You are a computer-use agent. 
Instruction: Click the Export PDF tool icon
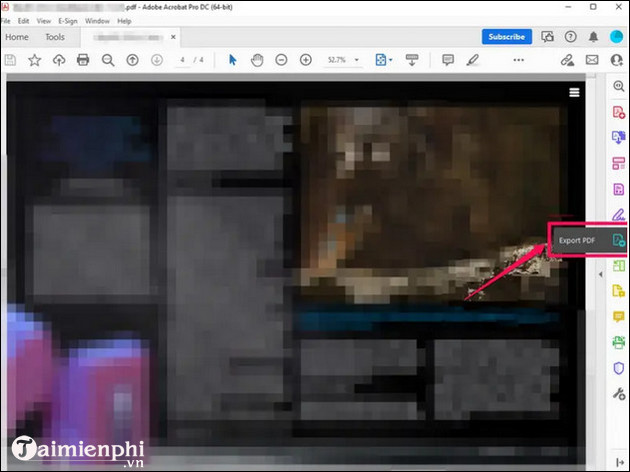point(618,240)
